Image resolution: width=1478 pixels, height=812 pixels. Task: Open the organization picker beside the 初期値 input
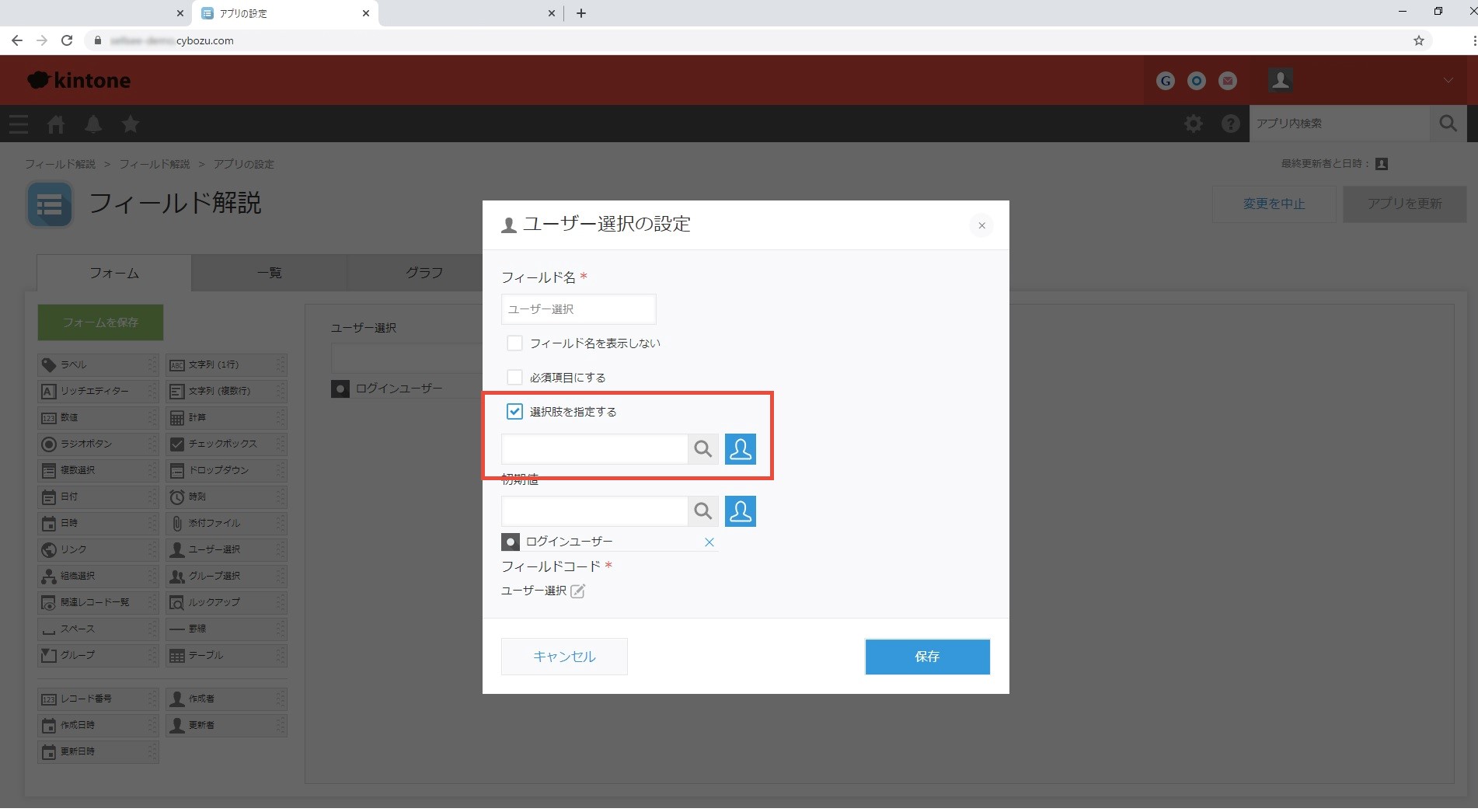tap(741, 511)
